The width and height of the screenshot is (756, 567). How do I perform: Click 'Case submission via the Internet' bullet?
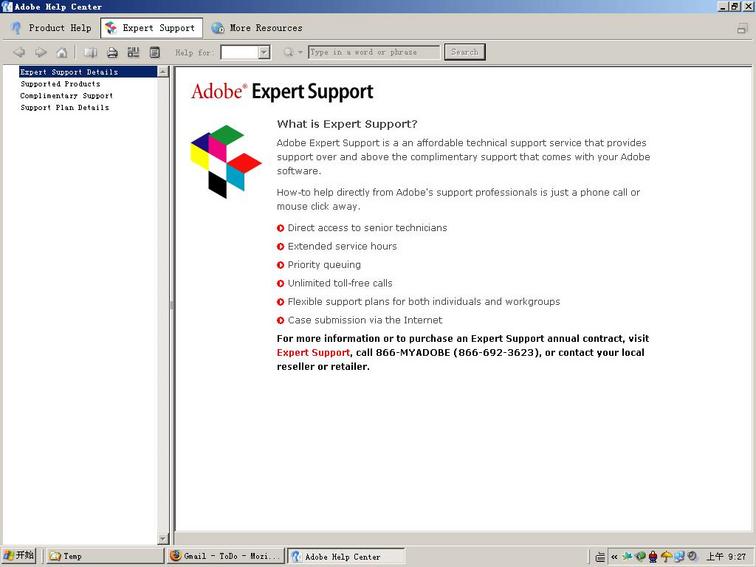pyautogui.click(x=365, y=320)
